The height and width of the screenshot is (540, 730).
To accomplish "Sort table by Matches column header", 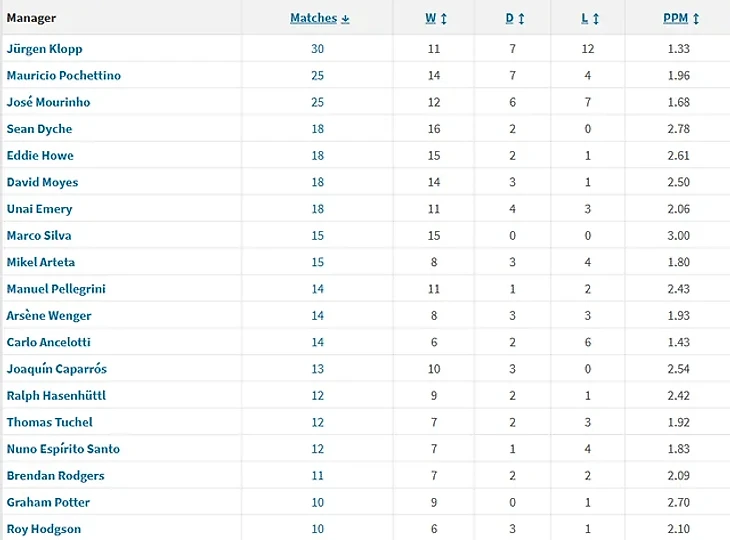I will tap(320, 18).
